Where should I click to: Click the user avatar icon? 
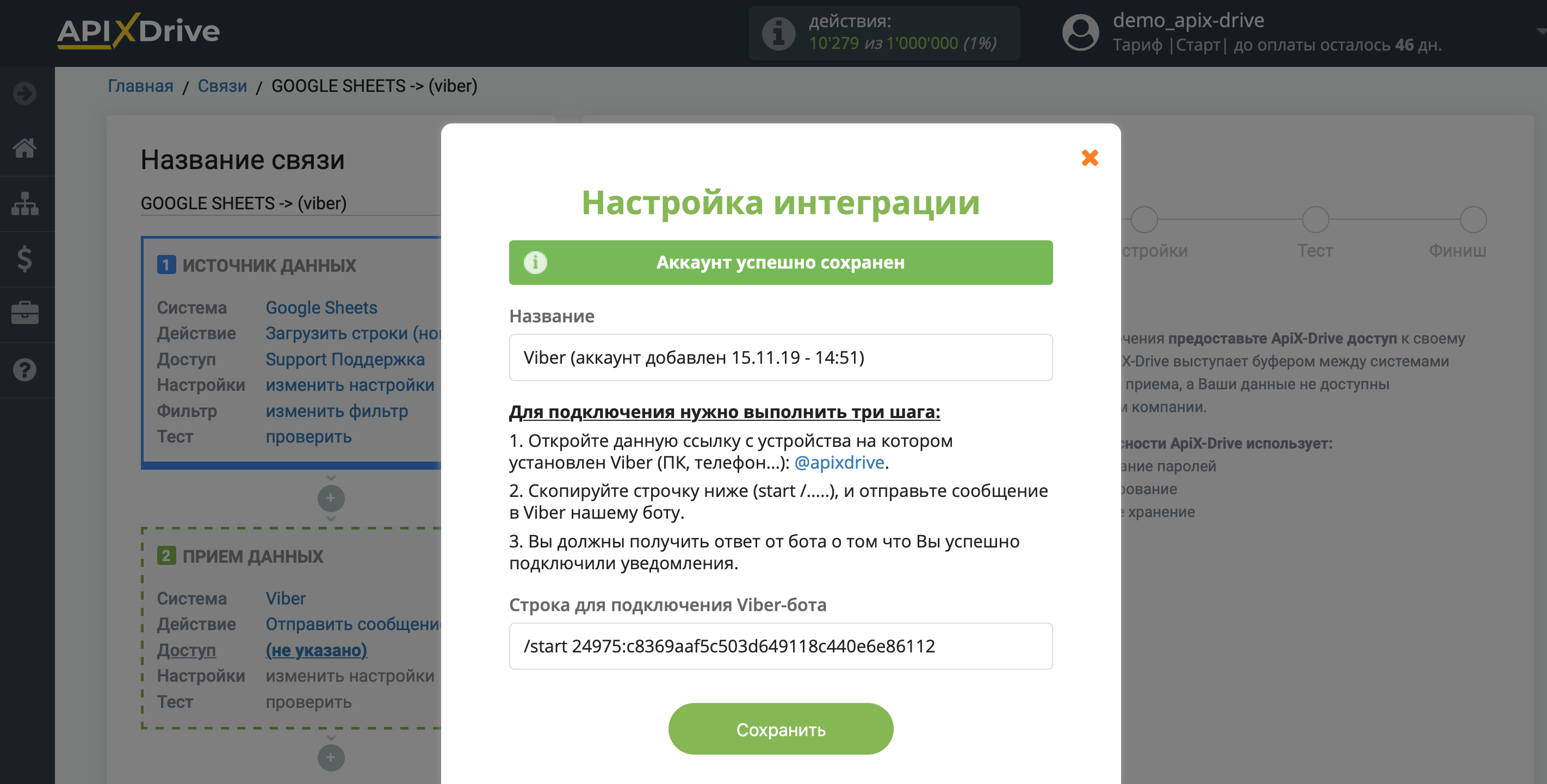[1080, 33]
